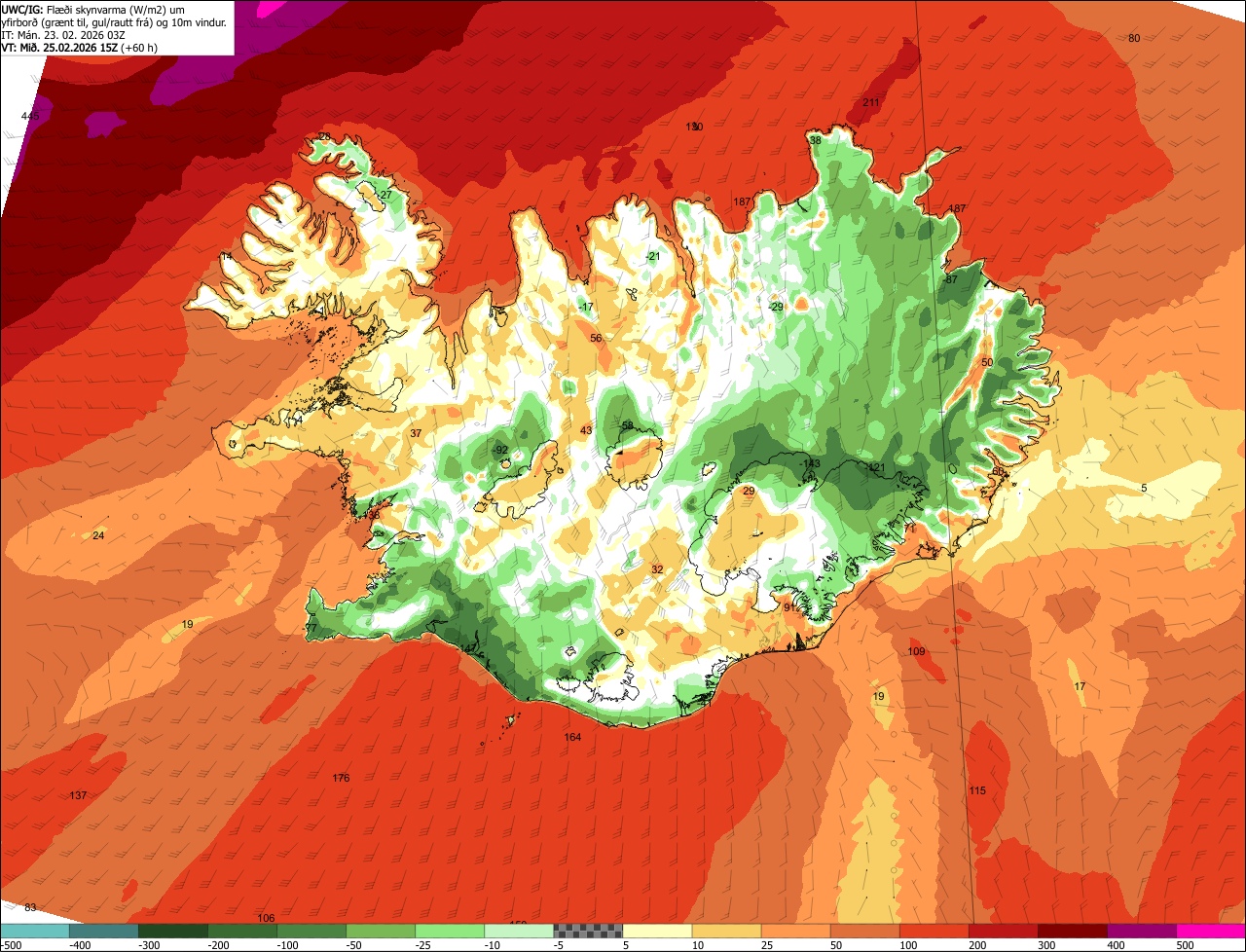1246x952 pixels.
Task: Click the value -143 on the map
Action: 810,463
